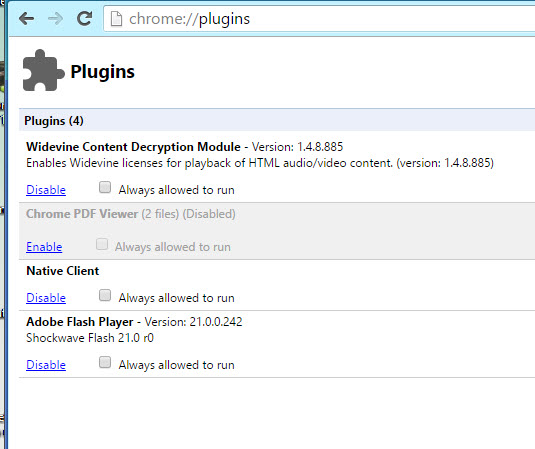Check Always allowed to run for PDF Viewer
This screenshot has width=535, height=449.
click(x=102, y=244)
